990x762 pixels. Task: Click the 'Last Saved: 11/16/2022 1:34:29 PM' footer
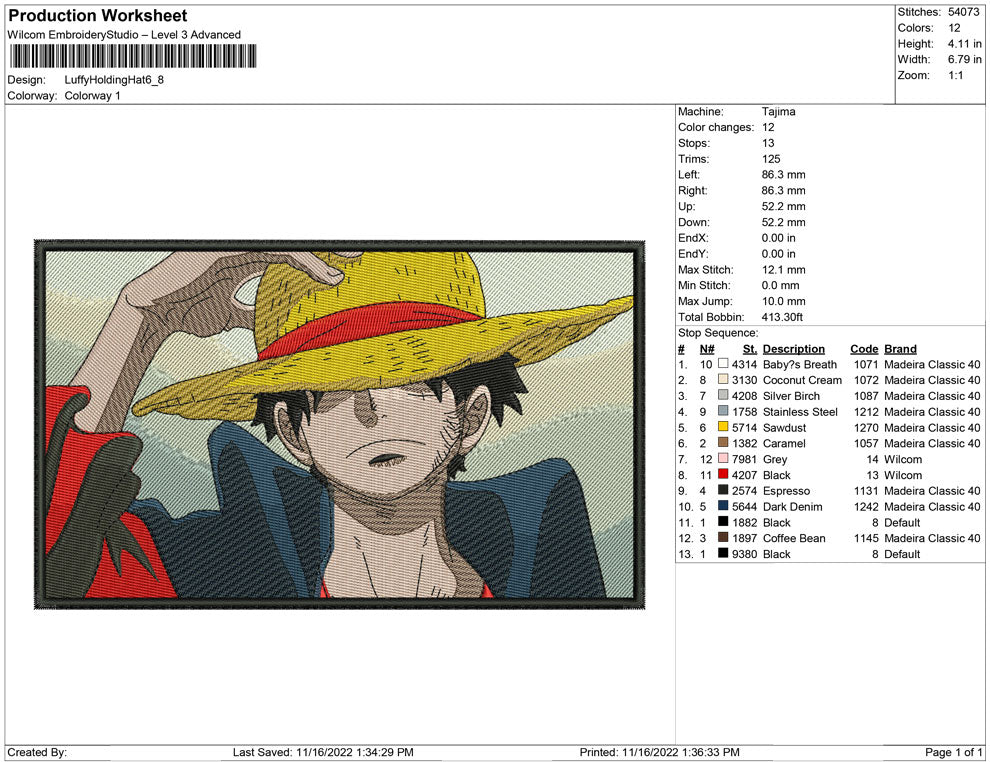tap(323, 752)
